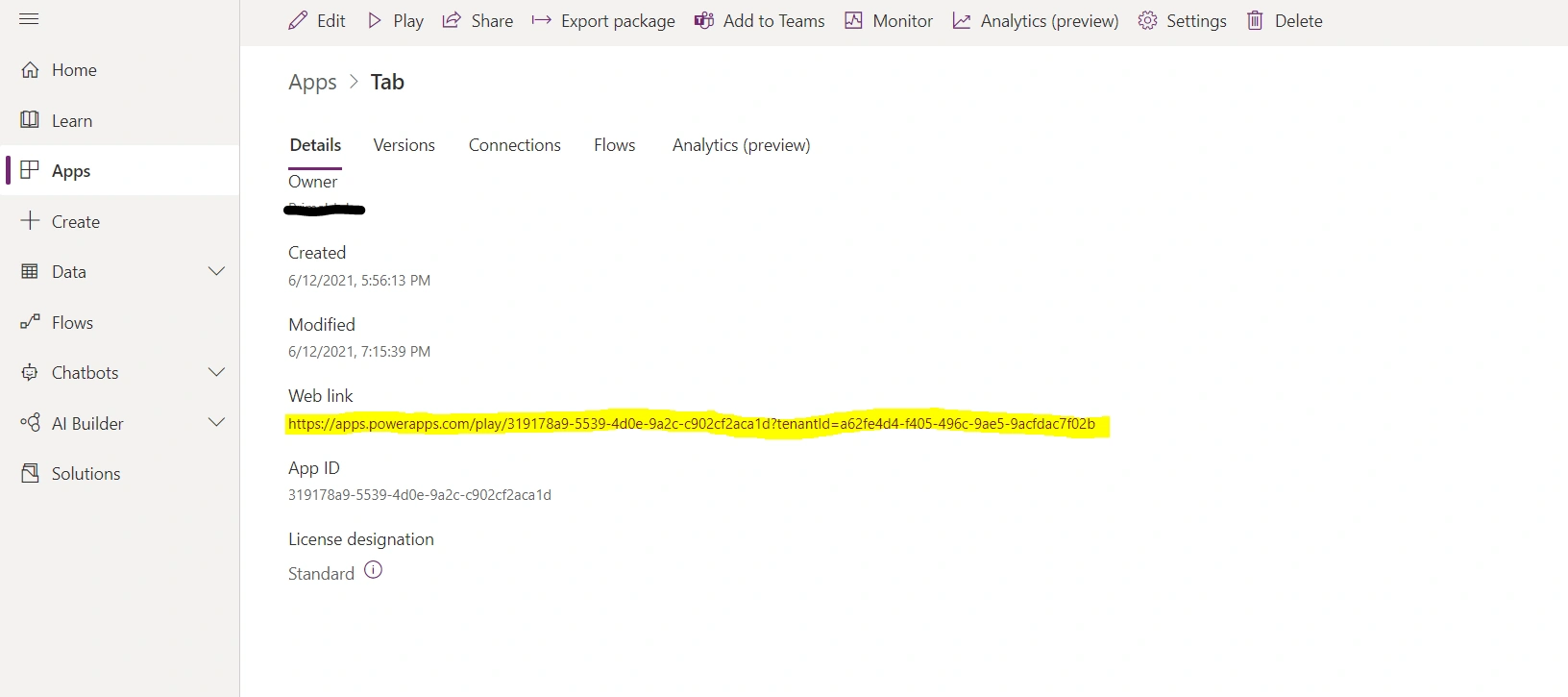Click the AI Builder icon
This screenshot has width=1568, height=697.
31,423
